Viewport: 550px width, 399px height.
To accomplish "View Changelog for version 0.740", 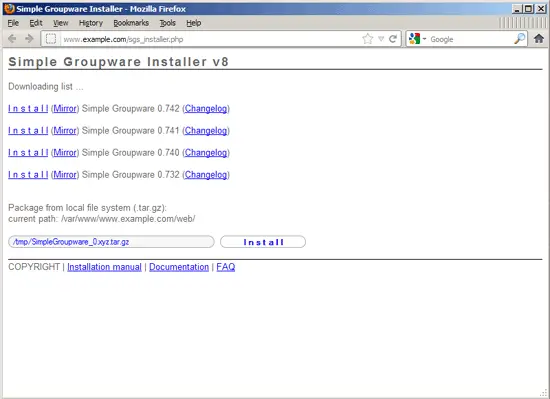I will point(206,153).
